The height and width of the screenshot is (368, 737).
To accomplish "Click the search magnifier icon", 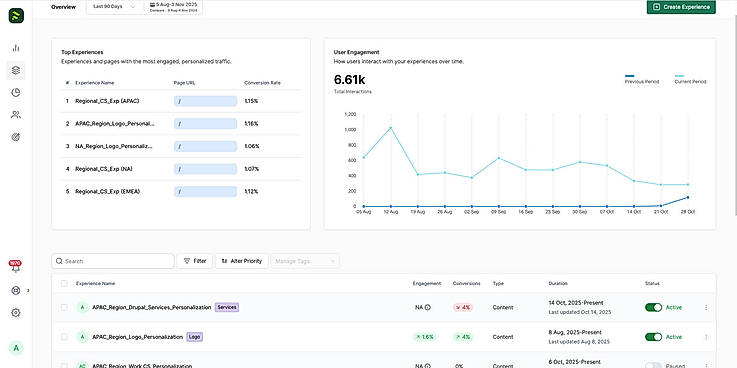I will tap(59, 261).
